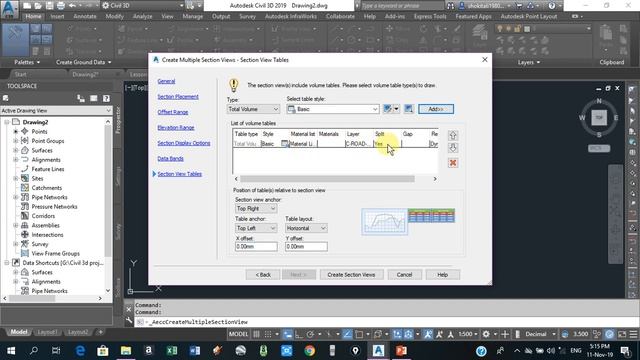This screenshot has height=360, width=640.
Task: Toggle grid display in status bar
Action: (256, 334)
